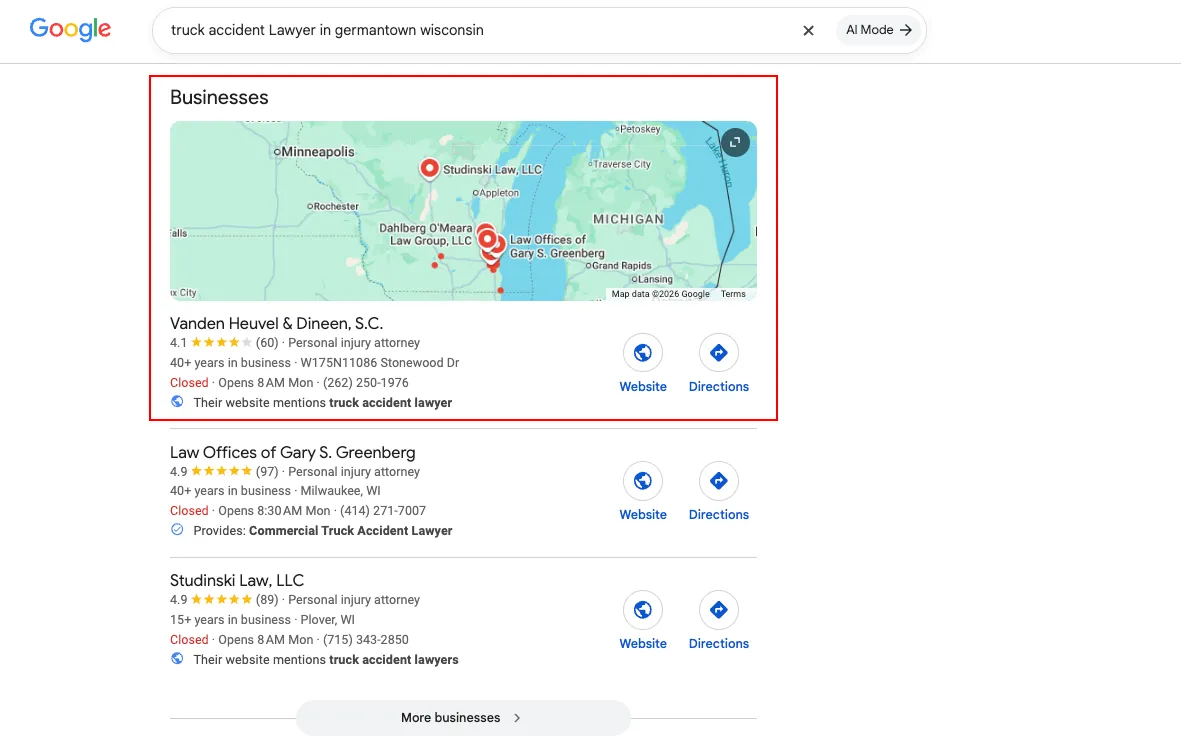Click address W175N11086 Stonewood Dr
This screenshot has width=1181, height=742.
pos(380,362)
